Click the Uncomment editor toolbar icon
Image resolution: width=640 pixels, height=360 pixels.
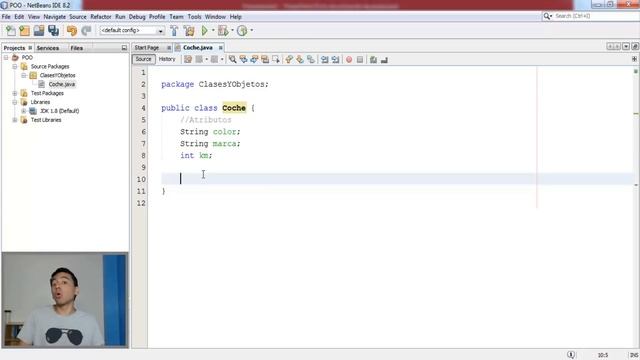click(384, 60)
